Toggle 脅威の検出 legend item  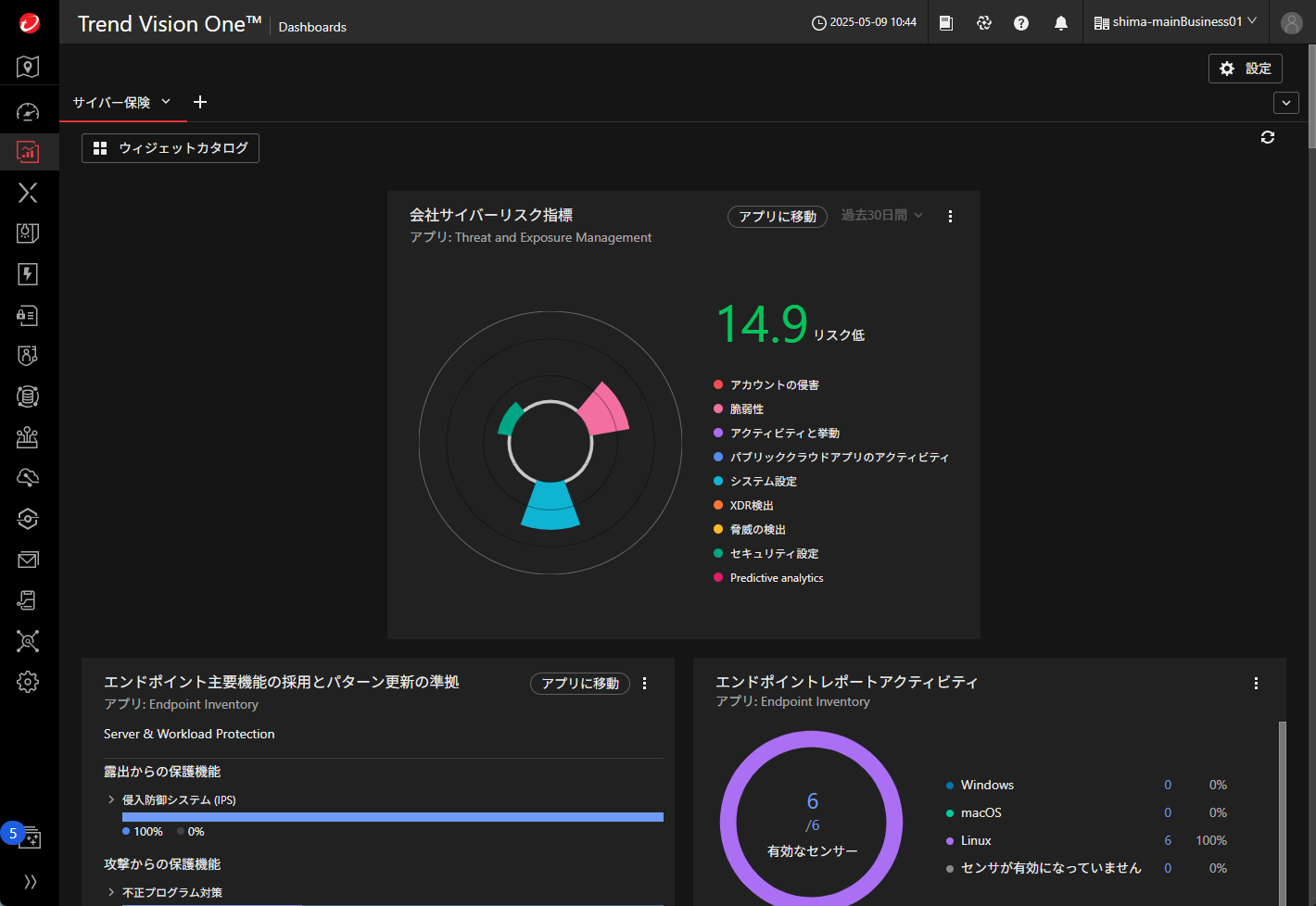point(750,529)
